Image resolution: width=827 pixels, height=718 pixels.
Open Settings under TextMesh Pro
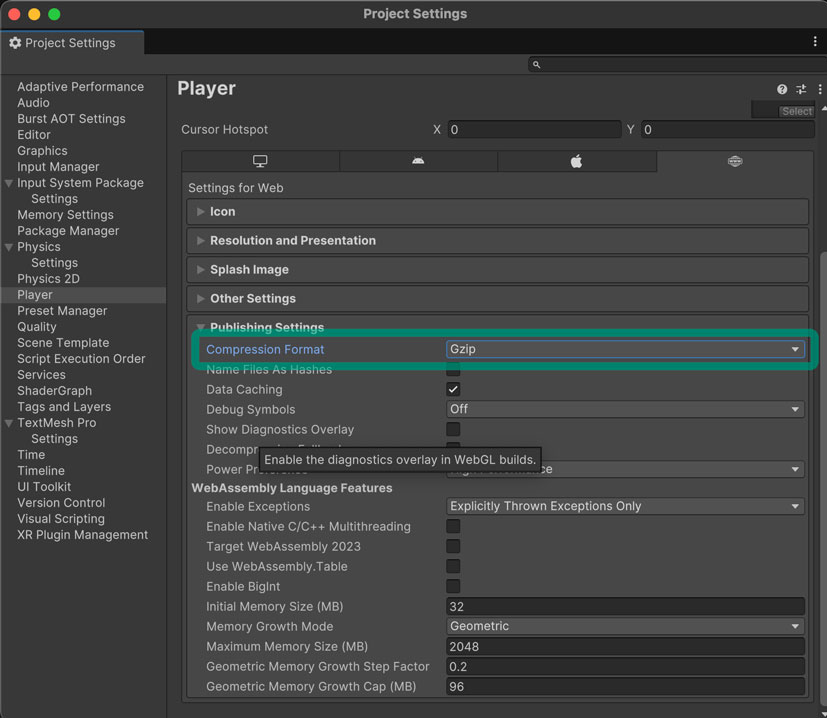coord(54,439)
